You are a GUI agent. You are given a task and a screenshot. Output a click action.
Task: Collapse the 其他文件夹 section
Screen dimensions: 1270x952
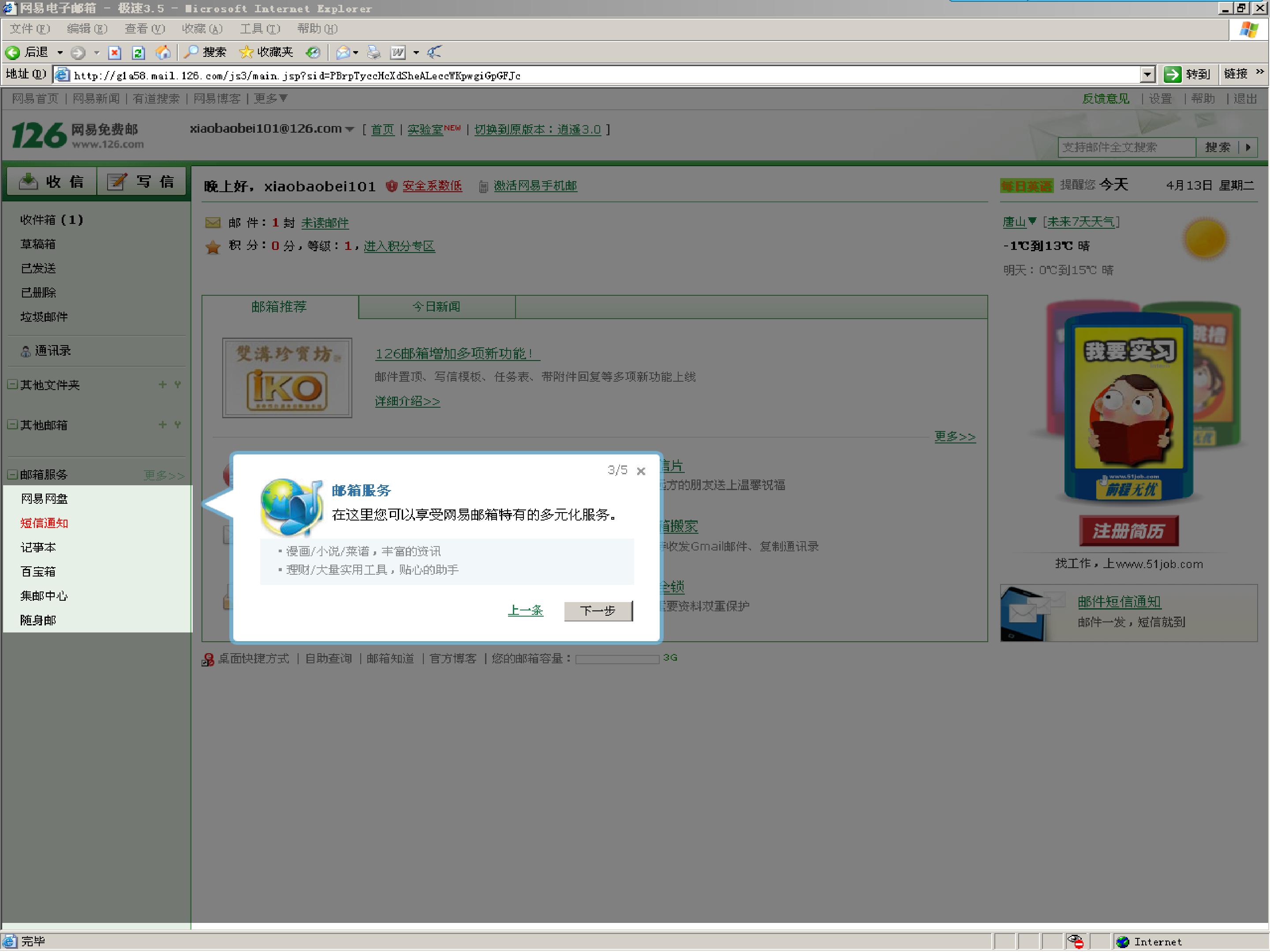[x=11, y=384]
